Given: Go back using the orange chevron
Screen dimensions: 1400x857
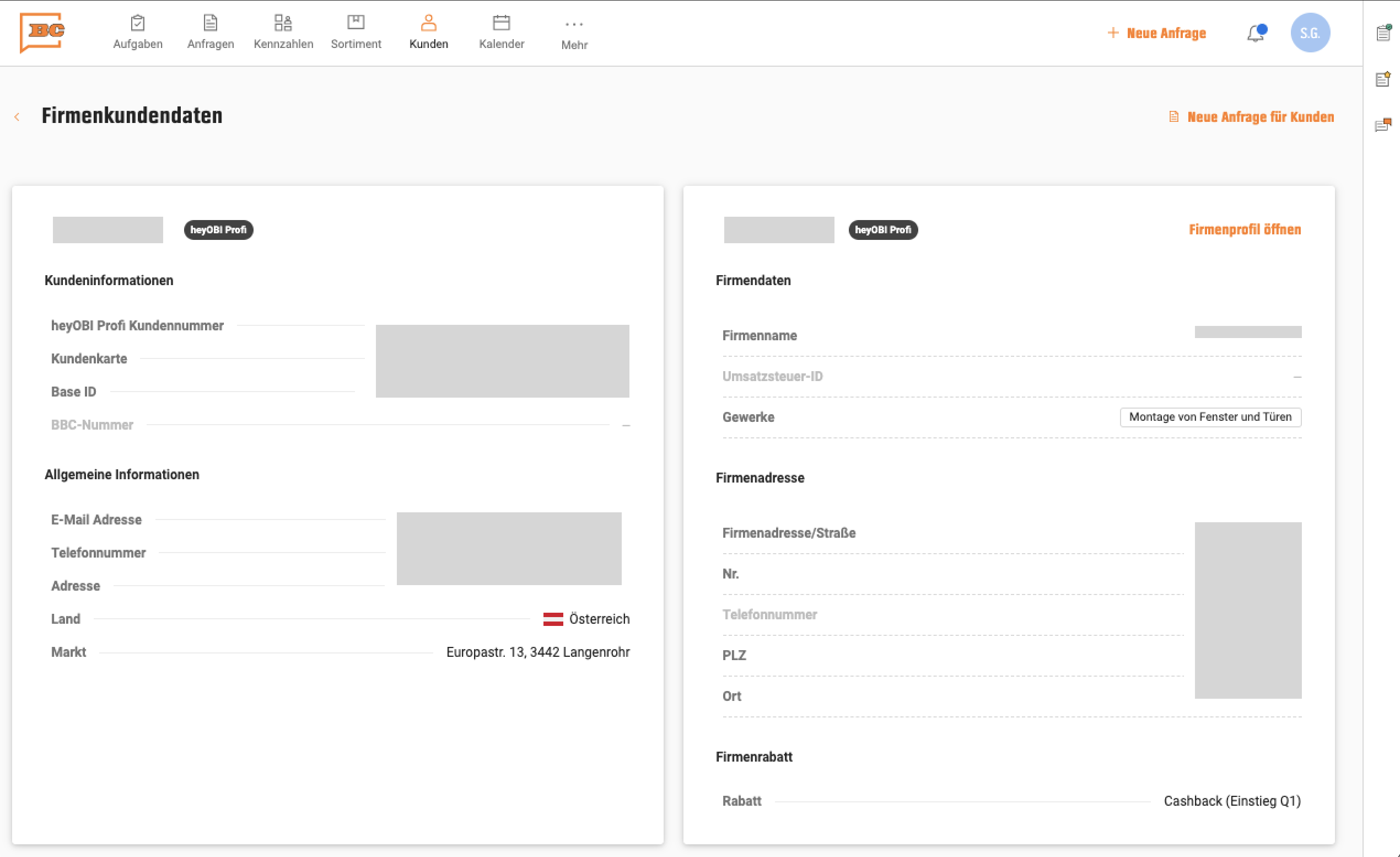Looking at the screenshot, I should coord(17,117).
